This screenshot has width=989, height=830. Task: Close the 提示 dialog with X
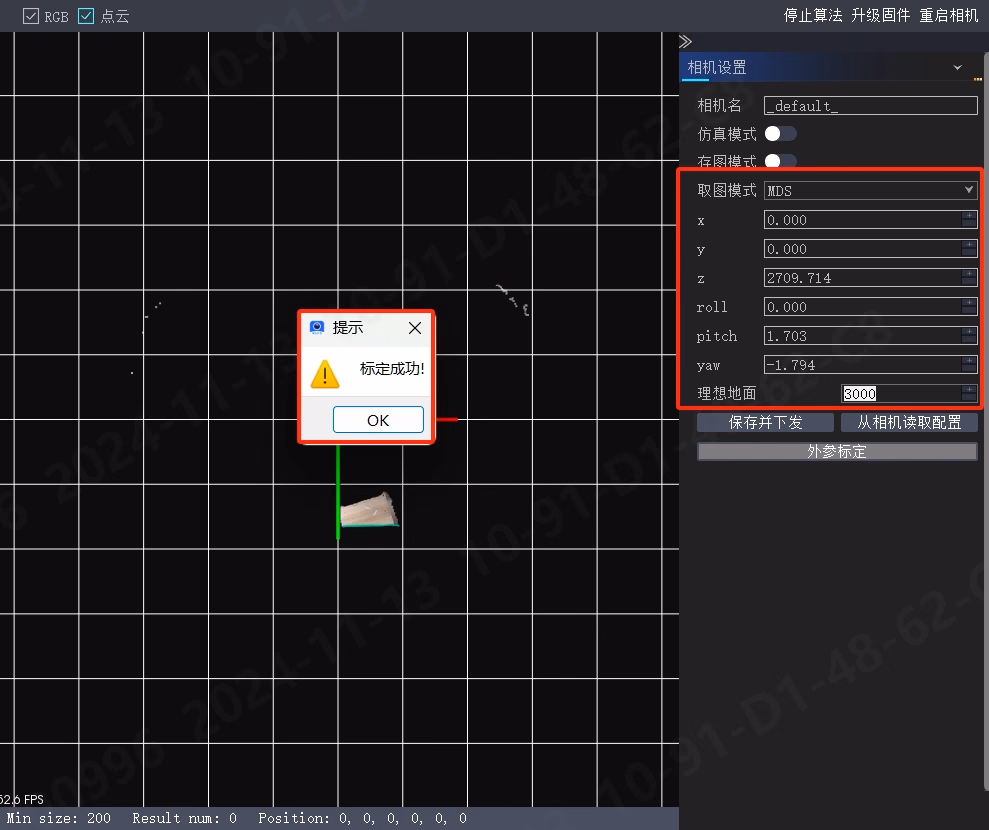point(414,328)
